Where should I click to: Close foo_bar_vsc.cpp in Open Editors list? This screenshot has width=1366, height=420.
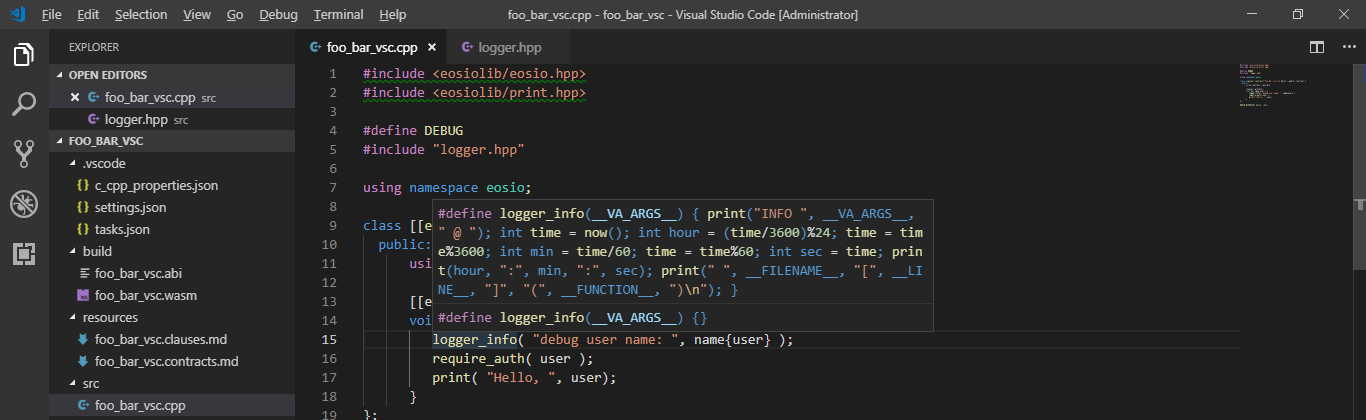[x=75, y=97]
